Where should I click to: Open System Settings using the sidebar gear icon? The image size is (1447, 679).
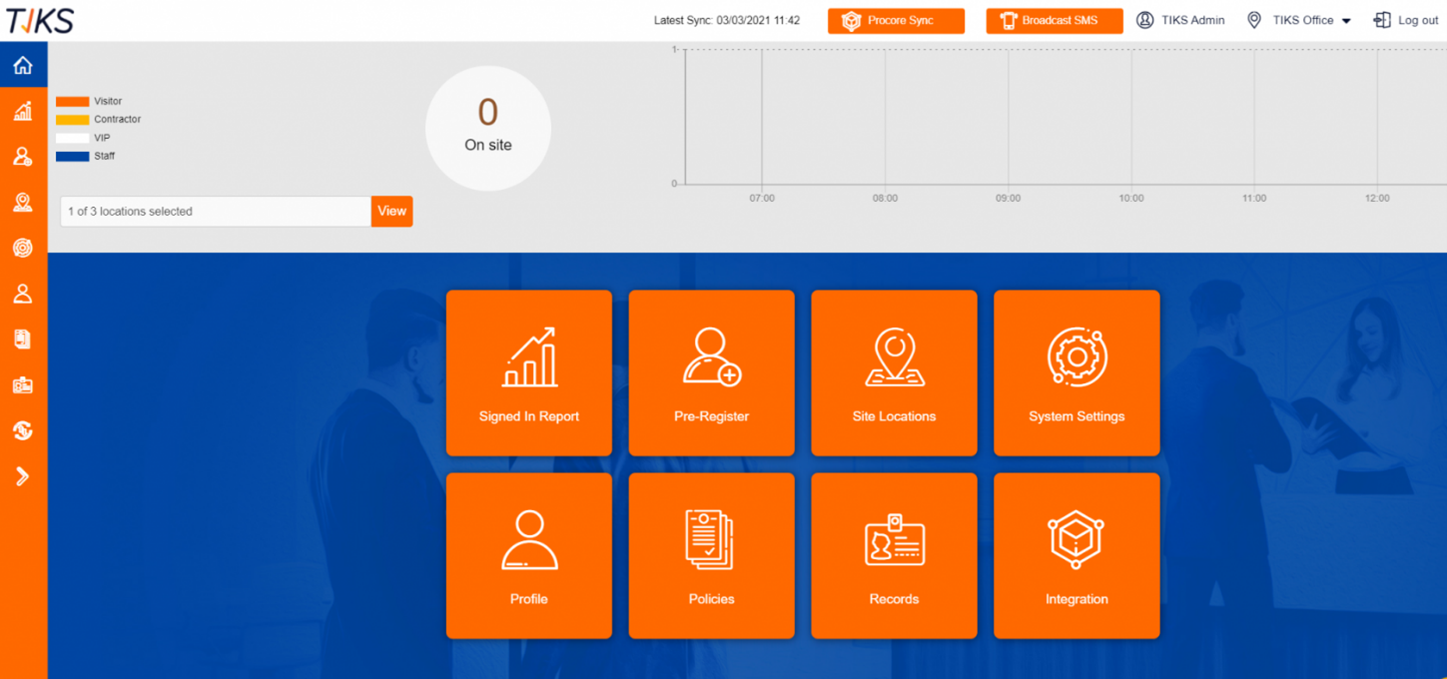[22, 248]
